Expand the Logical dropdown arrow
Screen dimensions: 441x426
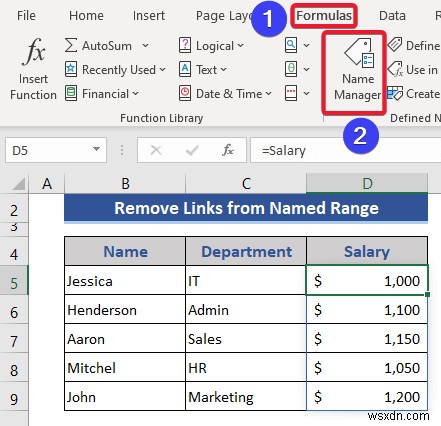[x=241, y=45]
